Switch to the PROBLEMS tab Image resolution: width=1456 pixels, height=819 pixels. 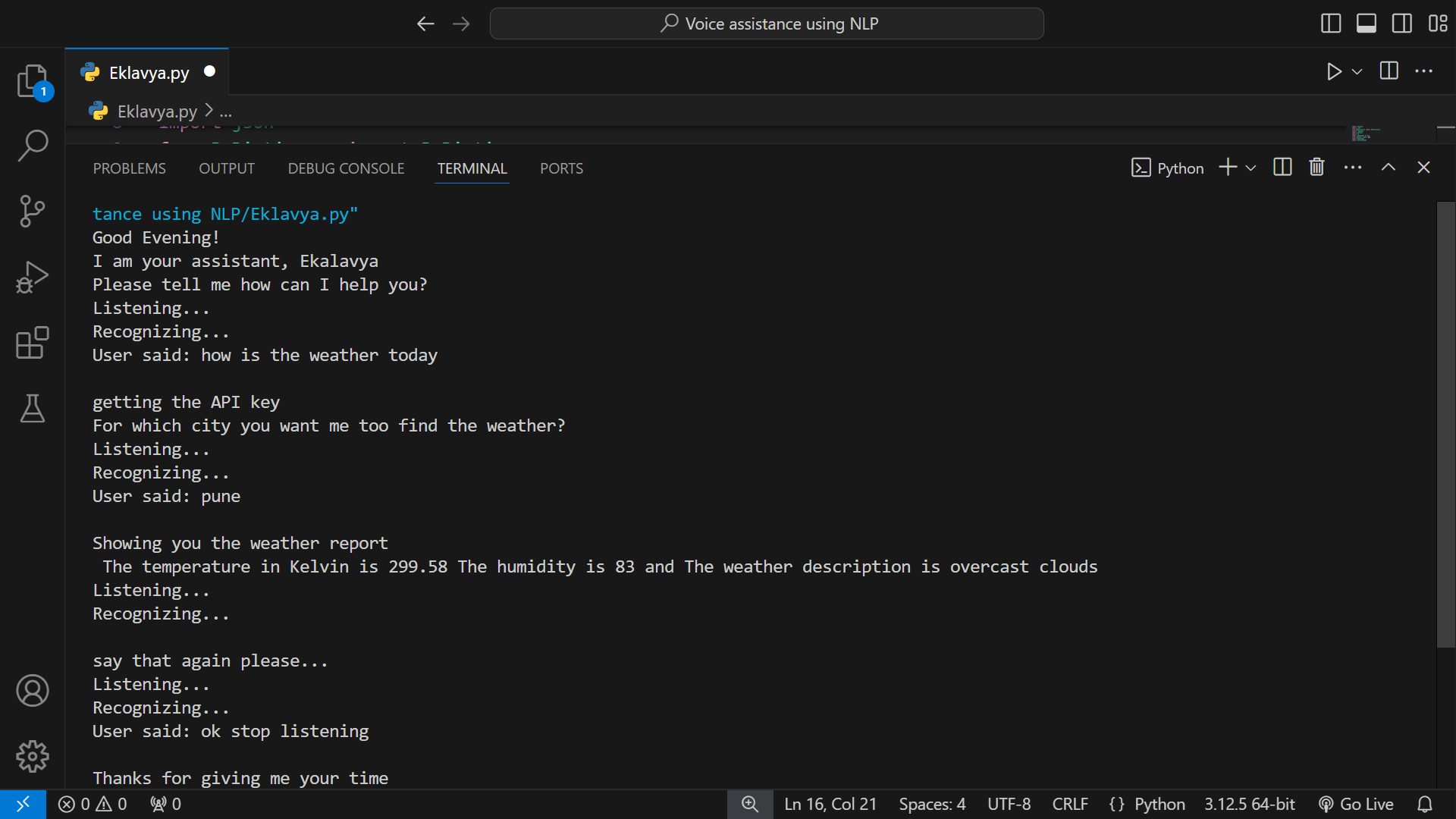129,168
